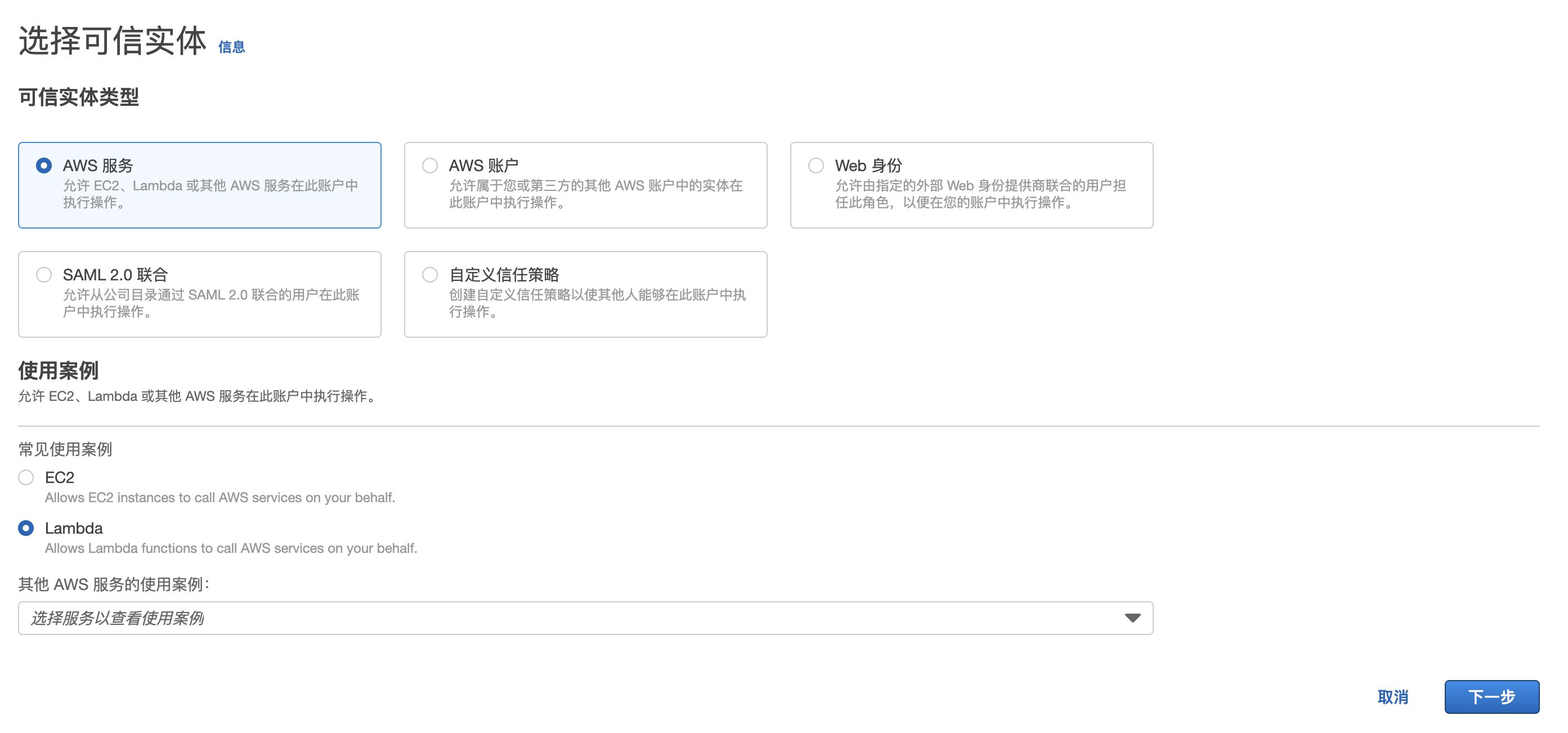Screen dimensions: 1568x733
Task: Pick the SAML 2.0 联合 option
Action: pos(44,275)
